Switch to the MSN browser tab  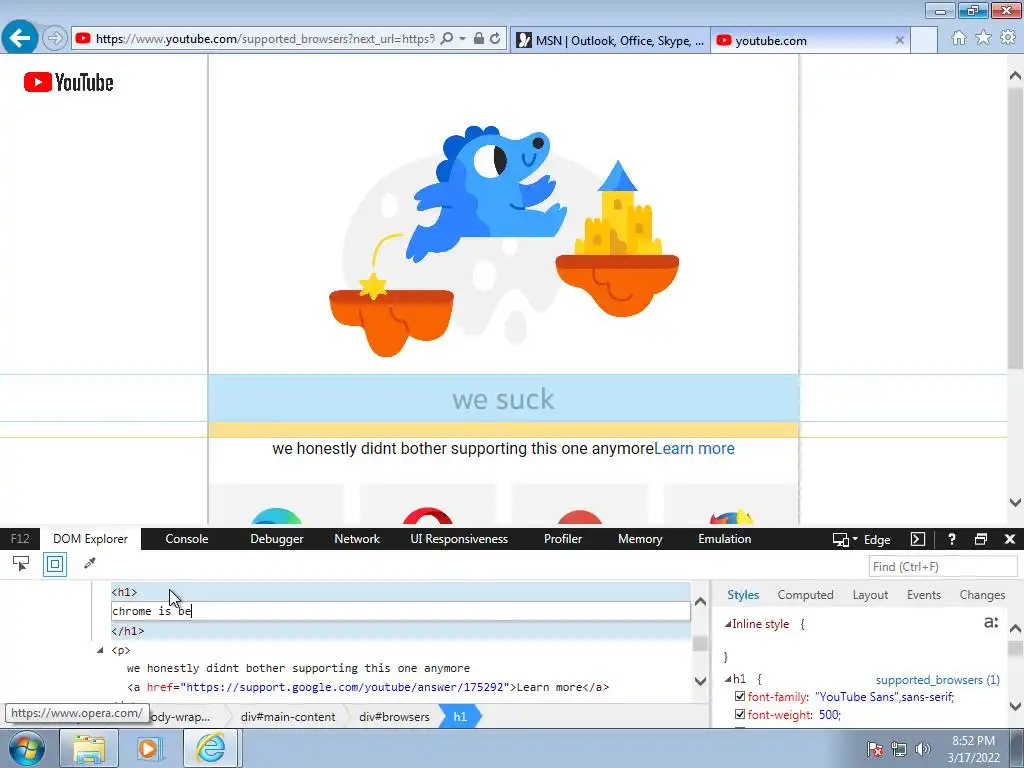pyautogui.click(x=611, y=40)
